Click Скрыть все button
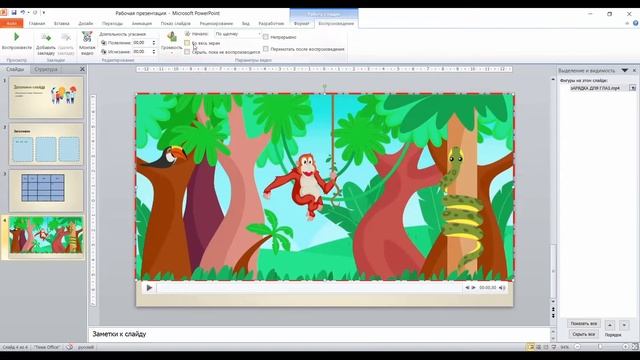 pyautogui.click(x=584, y=334)
